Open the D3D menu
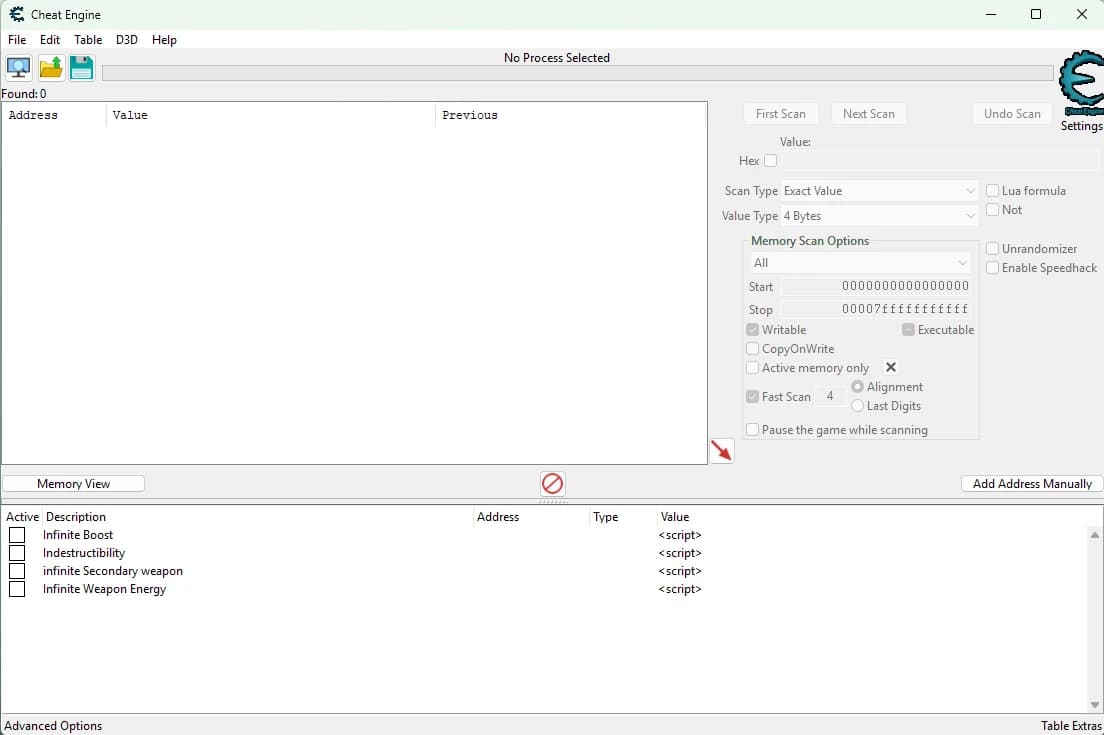Screen dimensions: 1104x735 tap(127, 40)
